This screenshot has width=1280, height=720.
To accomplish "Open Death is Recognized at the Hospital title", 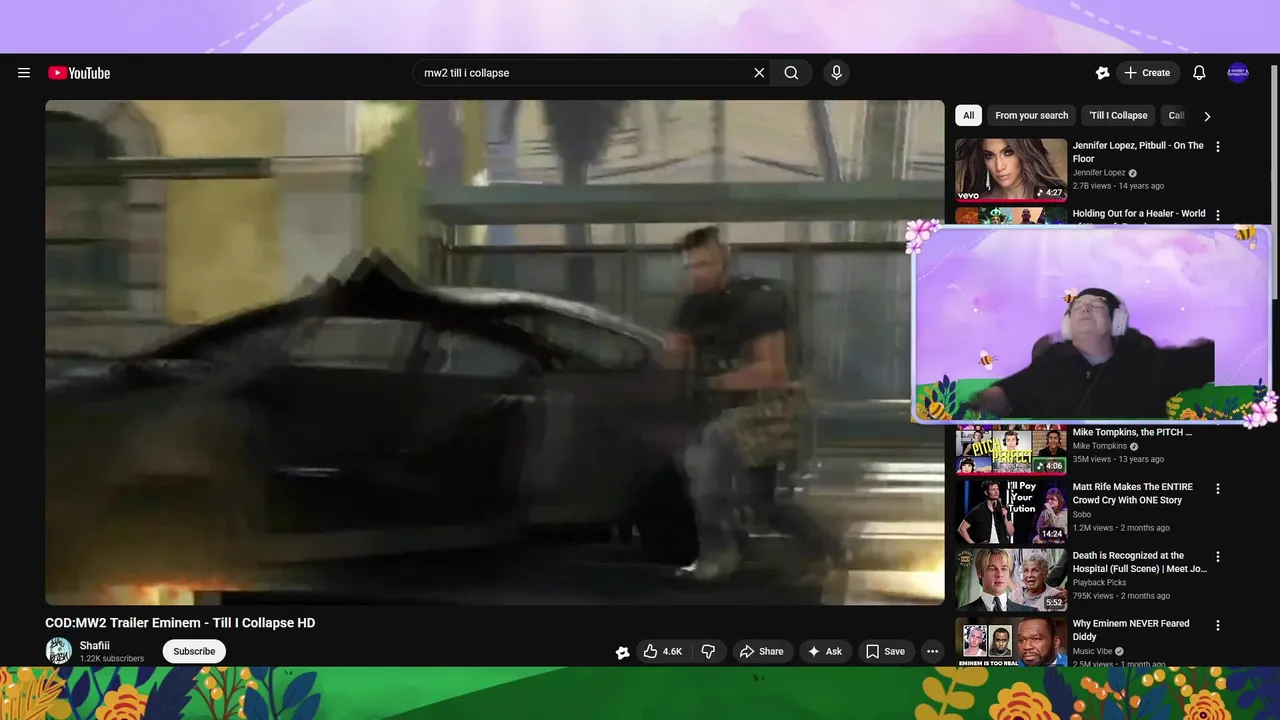I will pyautogui.click(x=1140, y=562).
